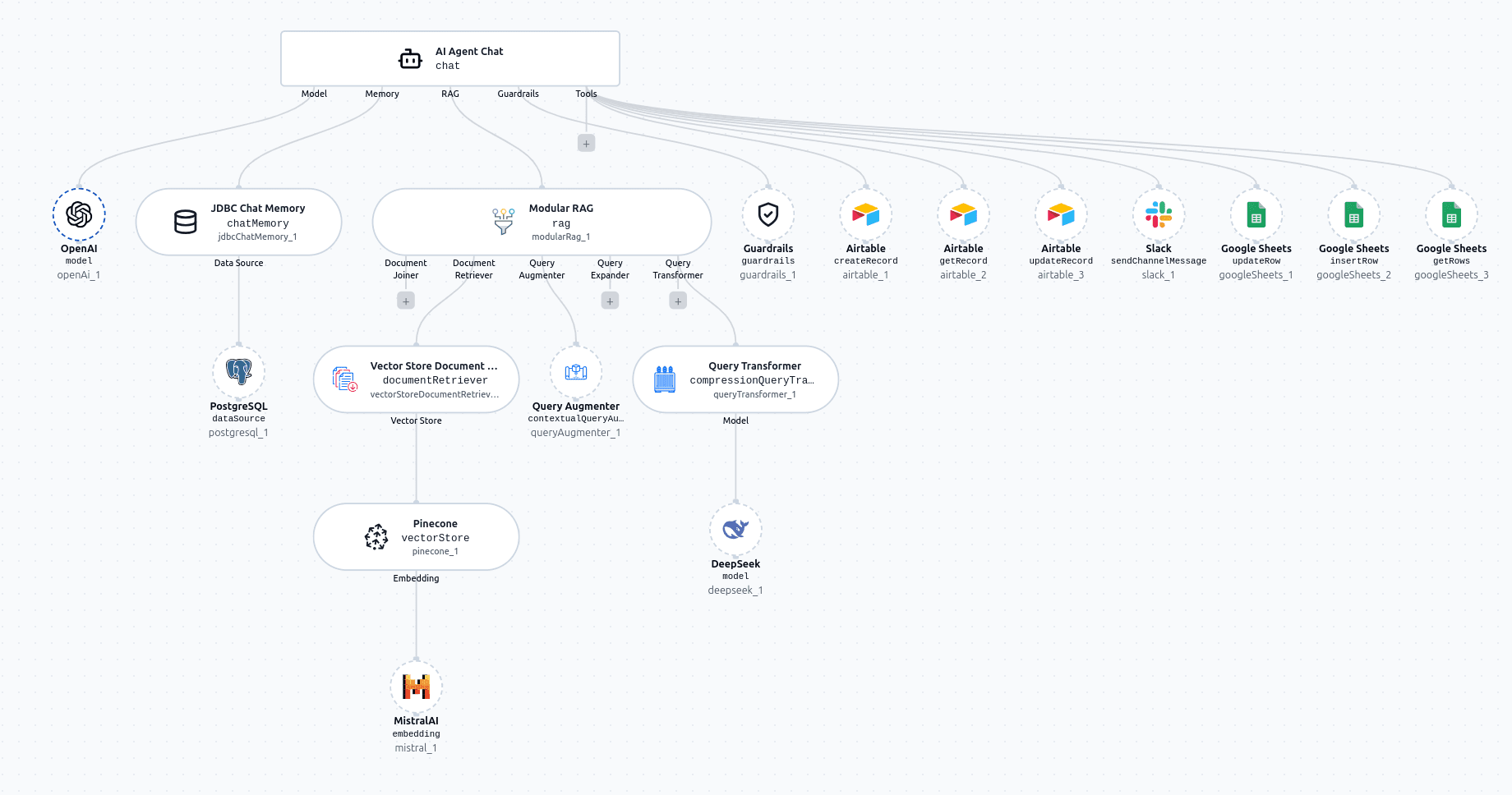The image size is (1512, 795).
Task: Click the database icon on JDBC Chat Memory
Action: [187, 222]
